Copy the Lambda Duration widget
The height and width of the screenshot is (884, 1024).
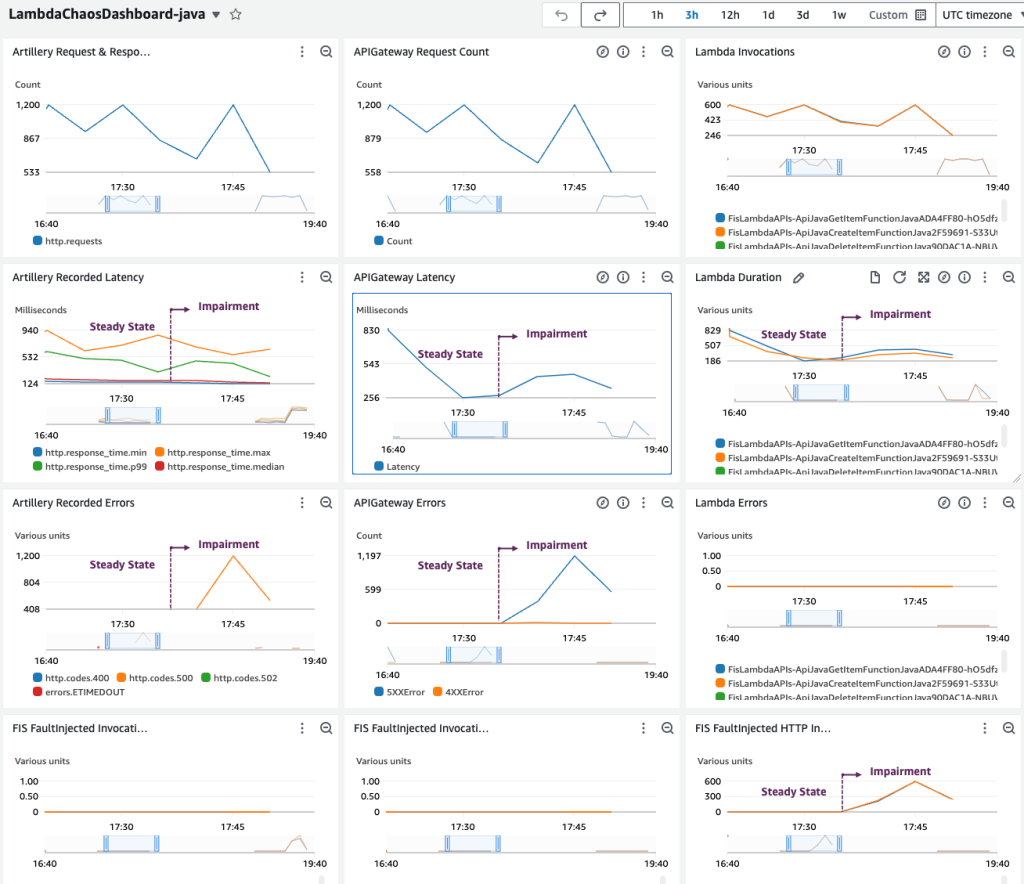(x=875, y=277)
